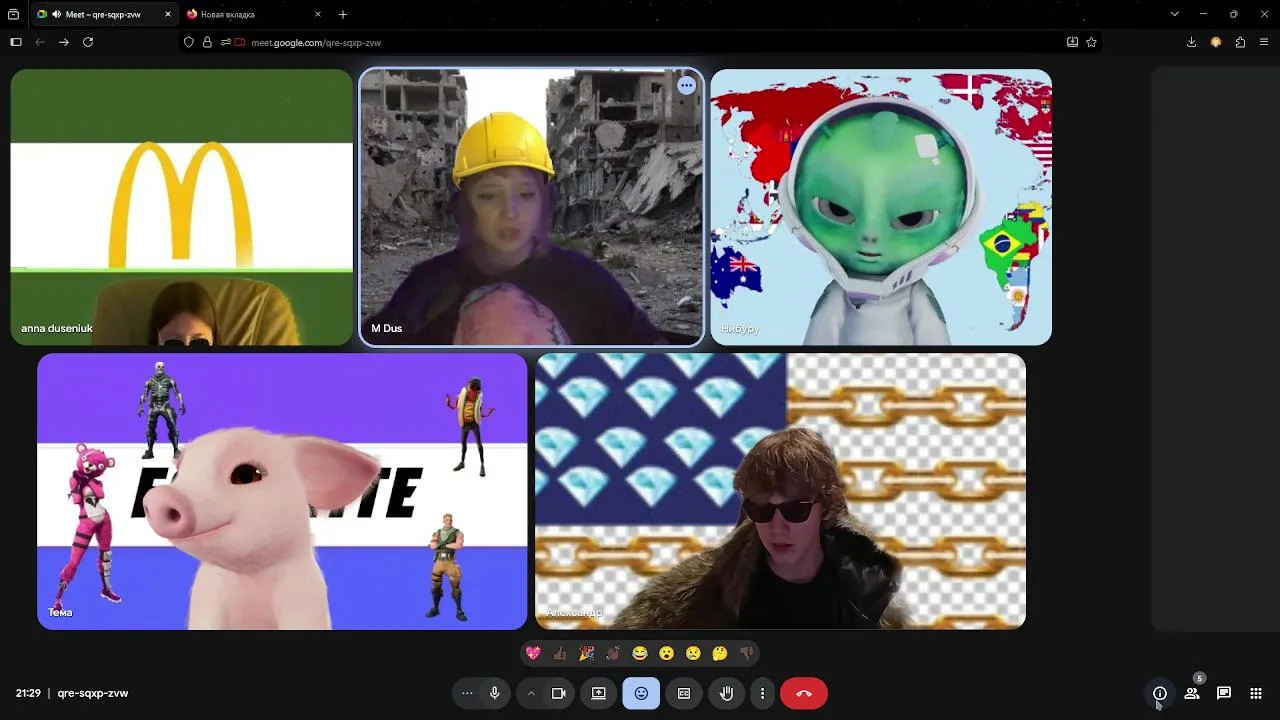1280x720 pixels.
Task: Send the thumbs up reaction
Action: click(x=560, y=653)
